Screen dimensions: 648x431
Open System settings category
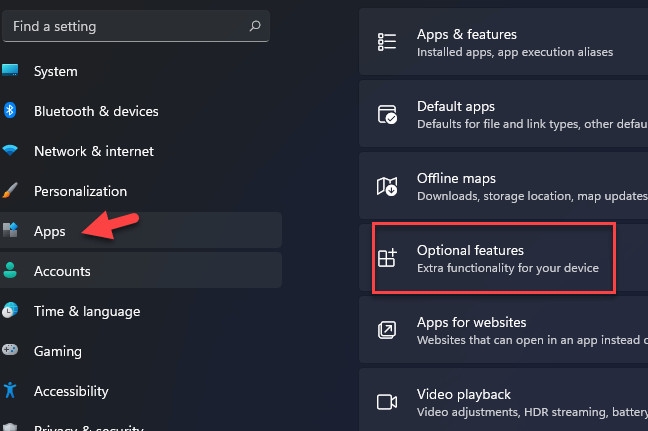click(141, 71)
